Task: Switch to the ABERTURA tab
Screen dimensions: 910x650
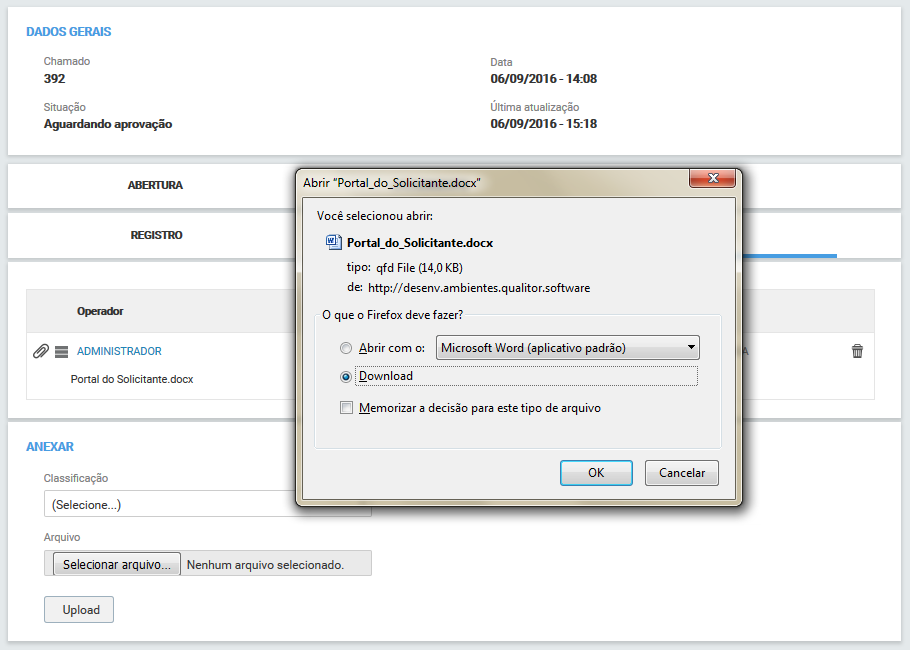Action: [x=155, y=185]
